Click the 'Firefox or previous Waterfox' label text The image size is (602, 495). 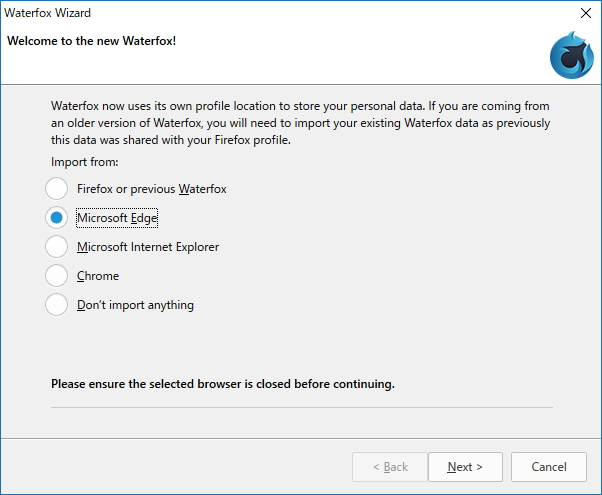click(x=151, y=188)
